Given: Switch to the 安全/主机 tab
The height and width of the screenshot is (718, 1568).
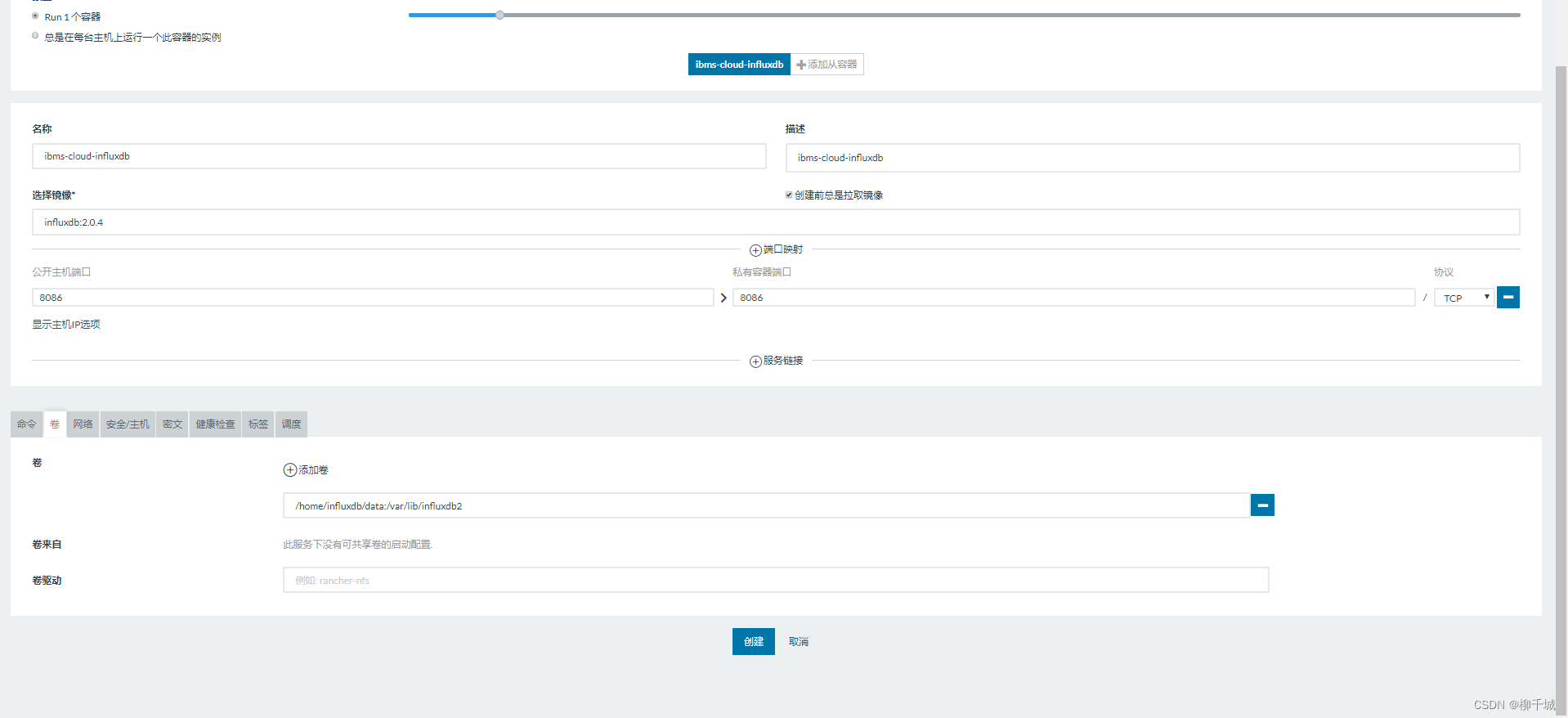Looking at the screenshot, I should pyautogui.click(x=128, y=424).
